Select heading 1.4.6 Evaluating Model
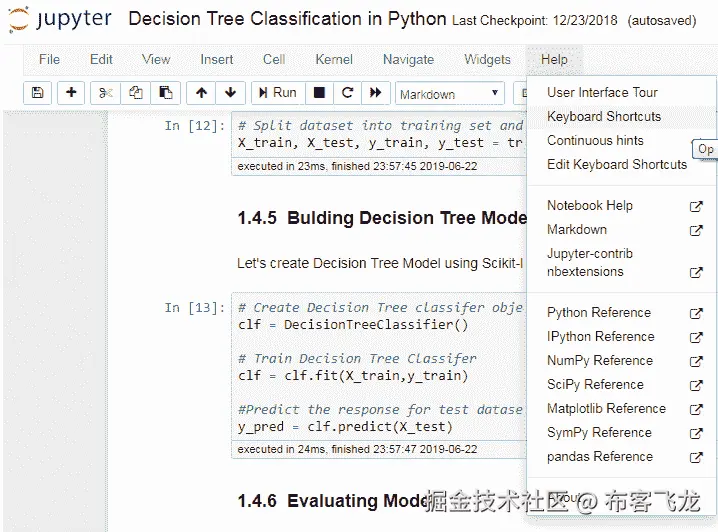The image size is (718, 532). pos(334,501)
